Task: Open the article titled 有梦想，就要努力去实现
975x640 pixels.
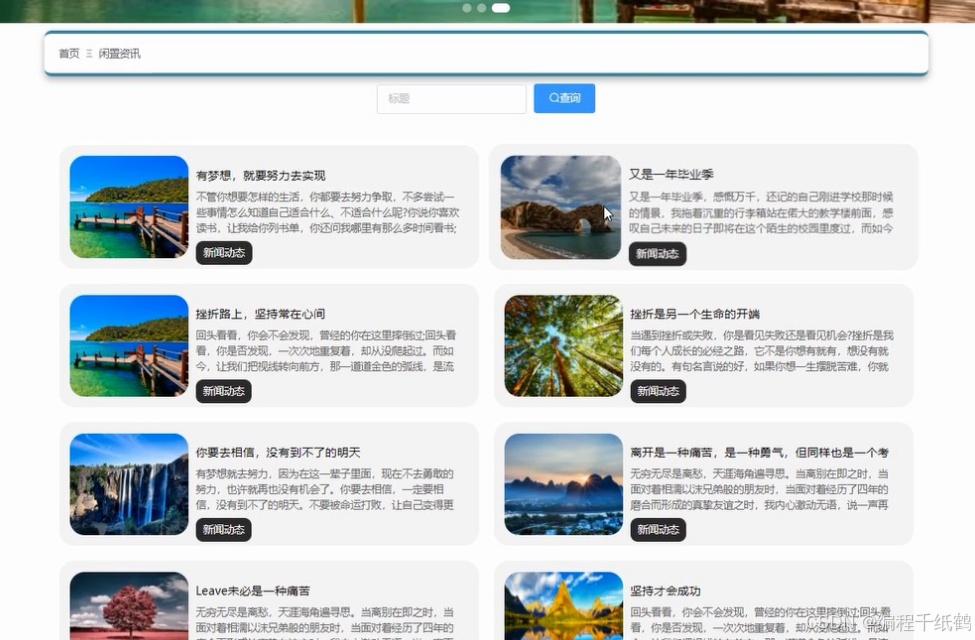Action: coord(261,175)
